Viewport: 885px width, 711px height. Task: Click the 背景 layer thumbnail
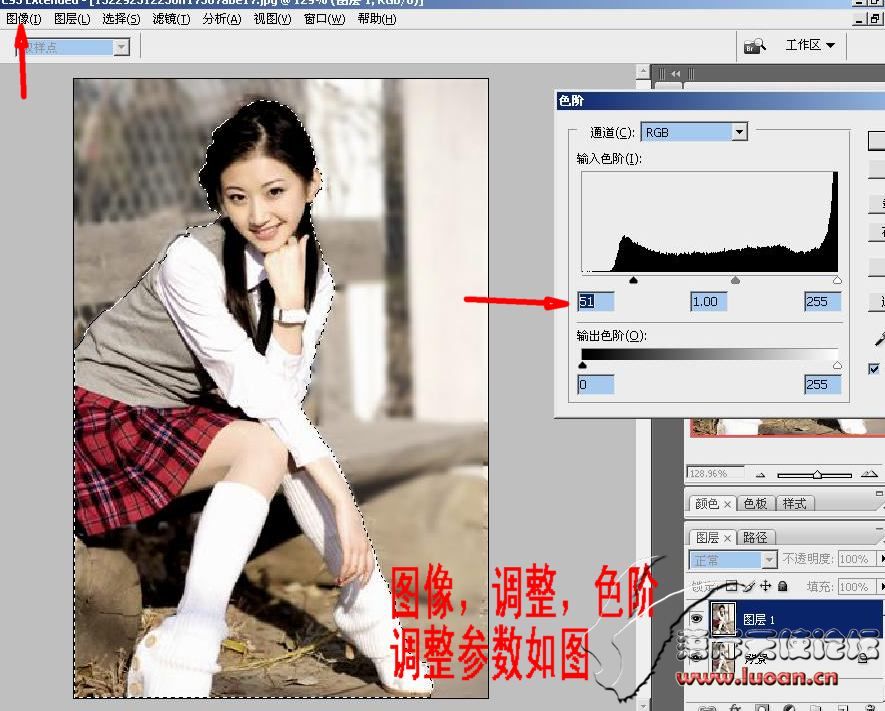(723, 656)
